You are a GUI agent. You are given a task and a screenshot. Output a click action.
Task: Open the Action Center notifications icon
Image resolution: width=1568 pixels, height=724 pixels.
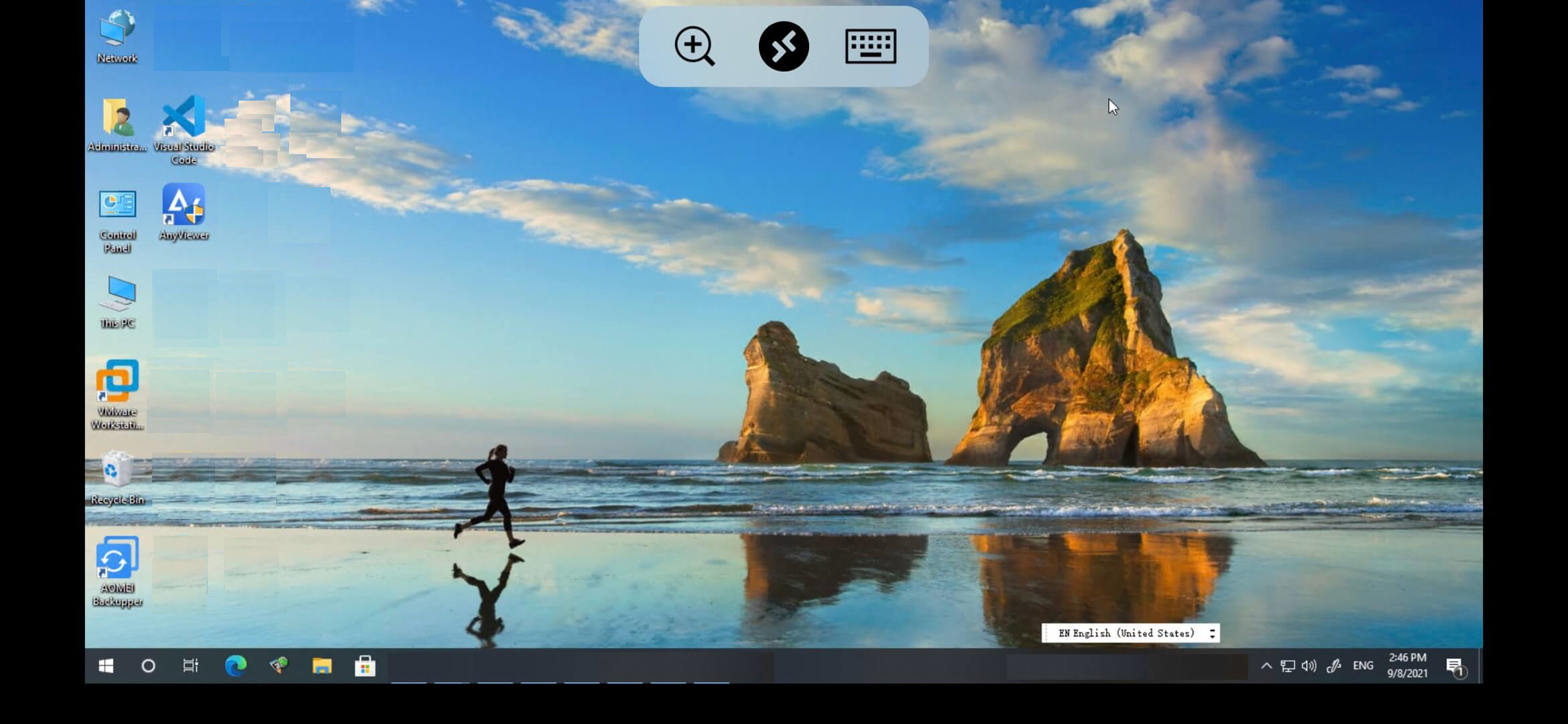pos(1455,666)
